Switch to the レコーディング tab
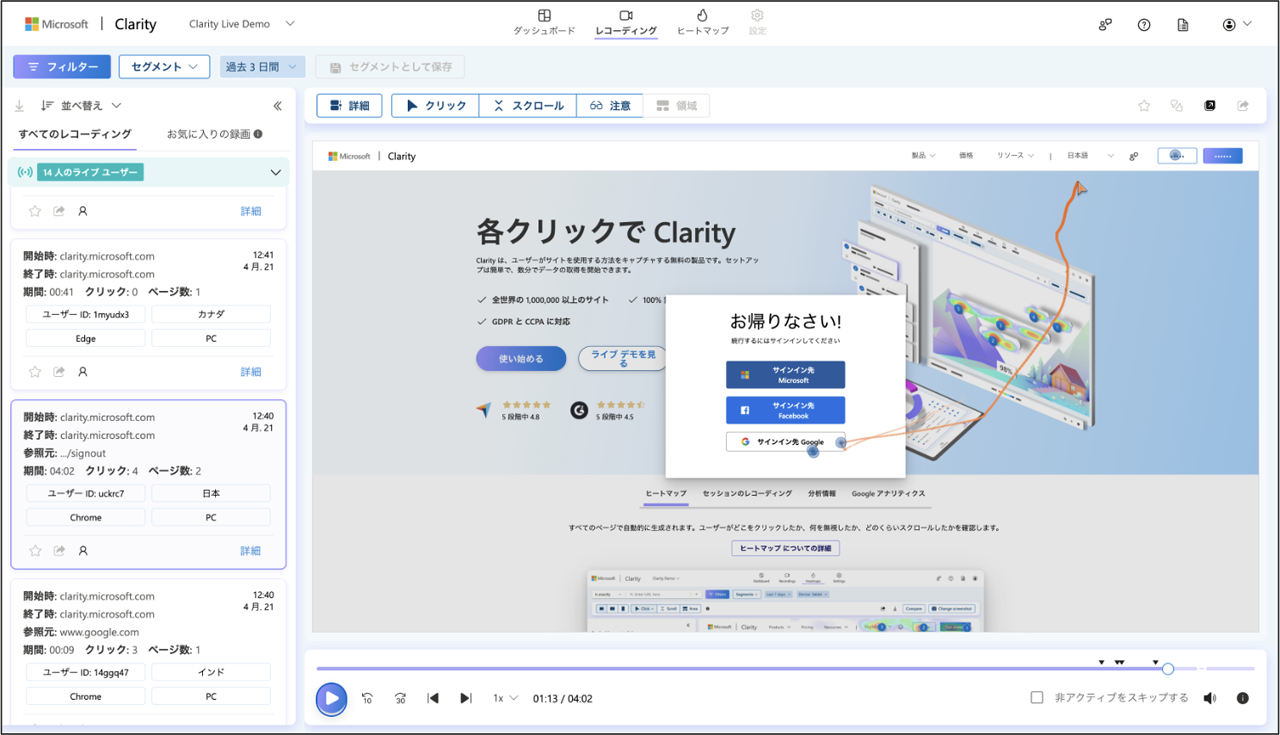 coord(626,23)
